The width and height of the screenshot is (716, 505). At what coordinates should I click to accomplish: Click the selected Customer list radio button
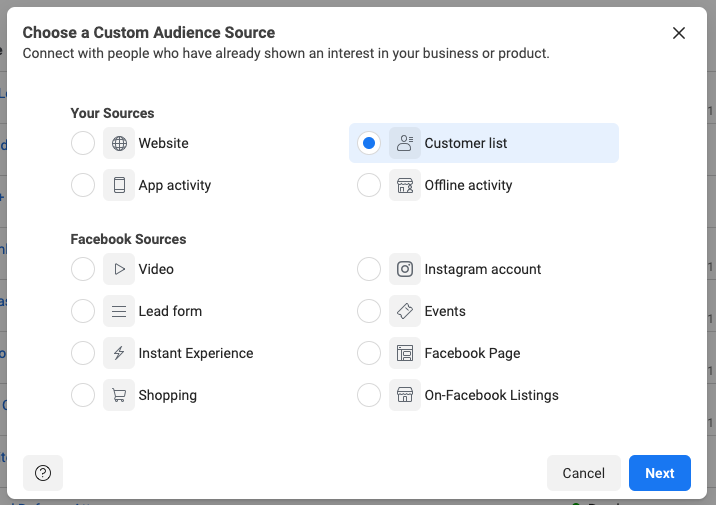click(x=369, y=143)
